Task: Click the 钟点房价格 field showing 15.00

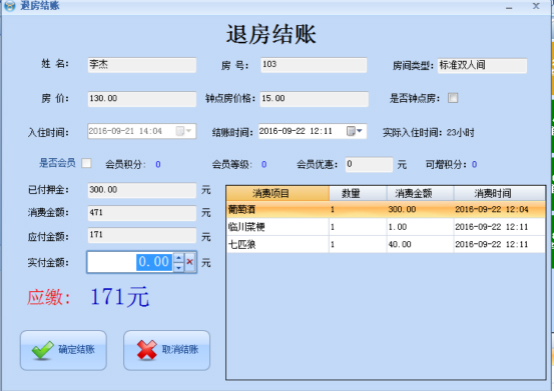Action: (x=314, y=99)
